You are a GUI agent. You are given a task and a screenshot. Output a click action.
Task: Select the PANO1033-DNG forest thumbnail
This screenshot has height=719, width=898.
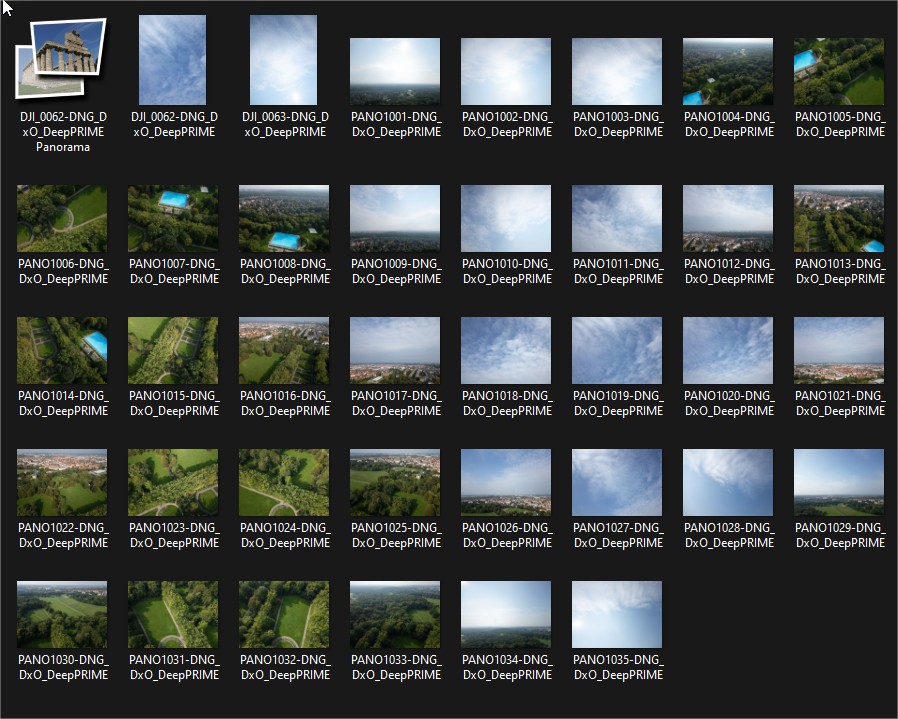tap(395, 614)
